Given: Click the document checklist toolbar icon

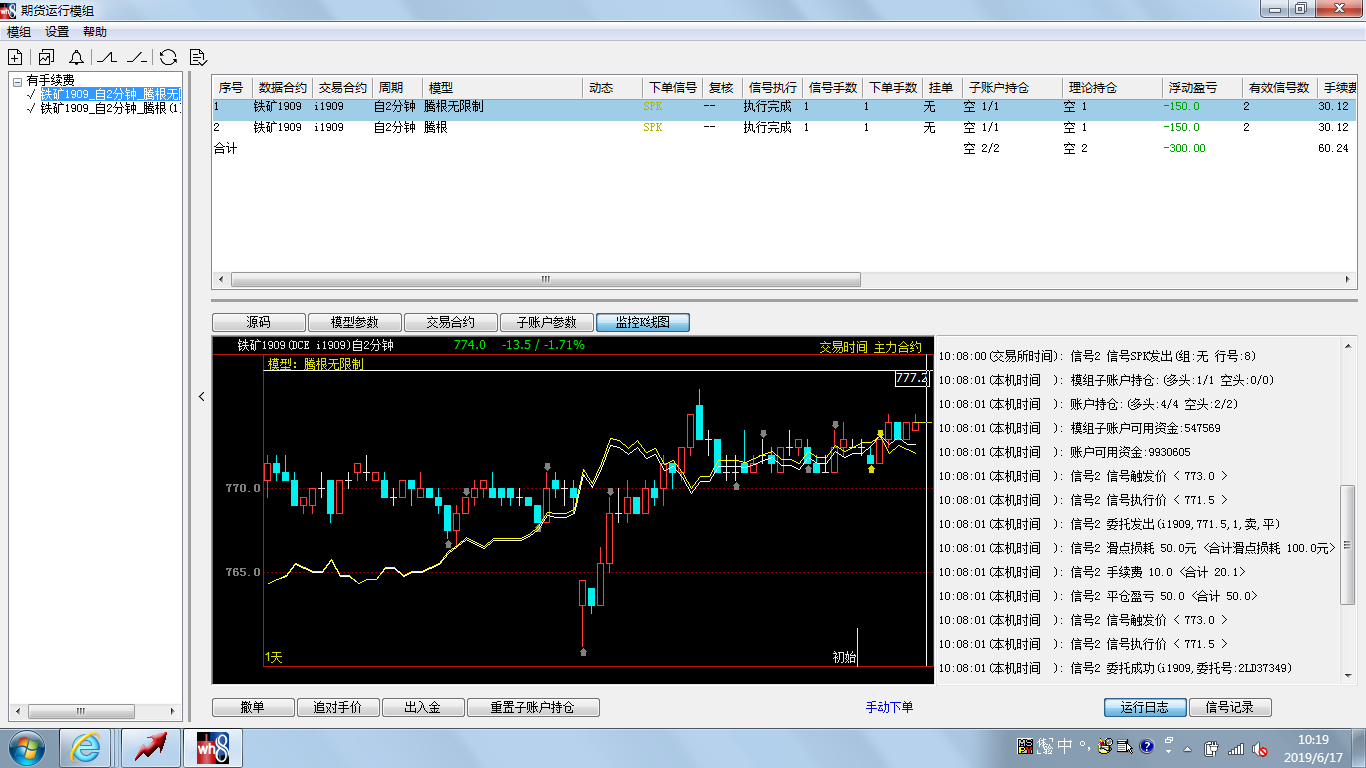Looking at the screenshot, I should click(198, 57).
